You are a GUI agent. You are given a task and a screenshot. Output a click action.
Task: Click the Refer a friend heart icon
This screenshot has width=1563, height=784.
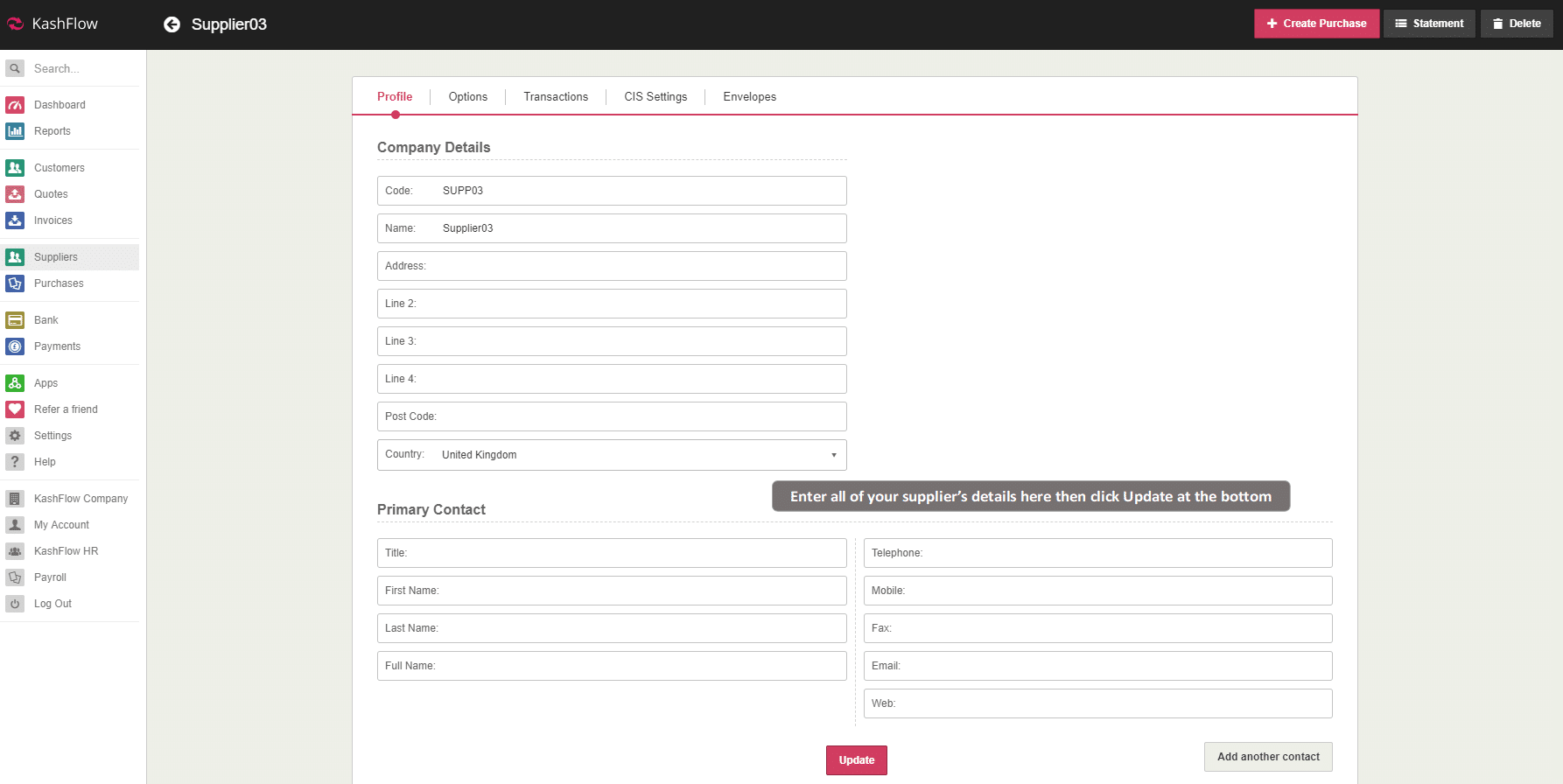15,409
